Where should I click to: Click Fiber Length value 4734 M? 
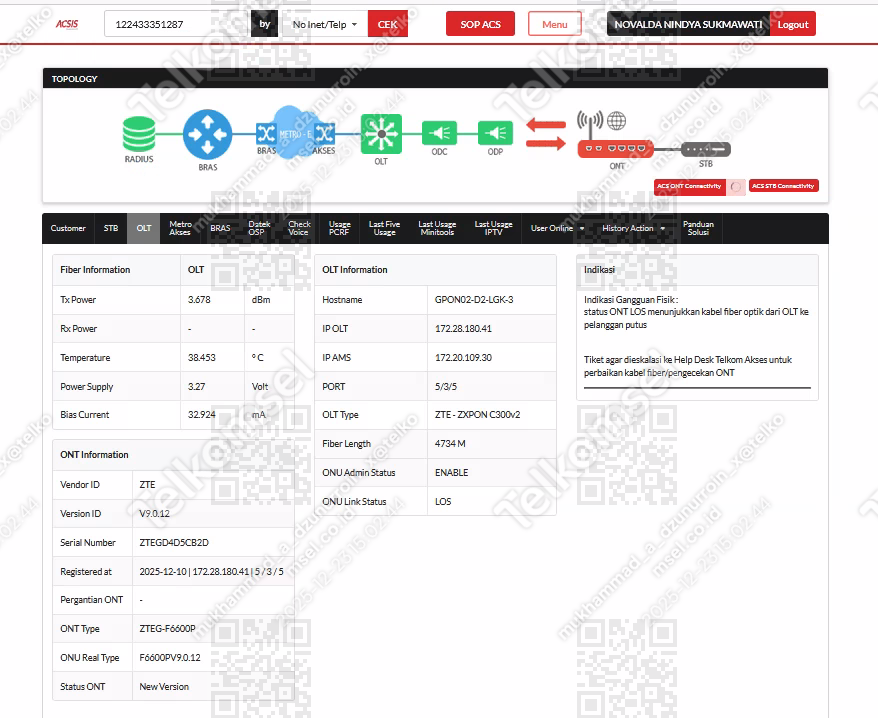tap(450, 444)
